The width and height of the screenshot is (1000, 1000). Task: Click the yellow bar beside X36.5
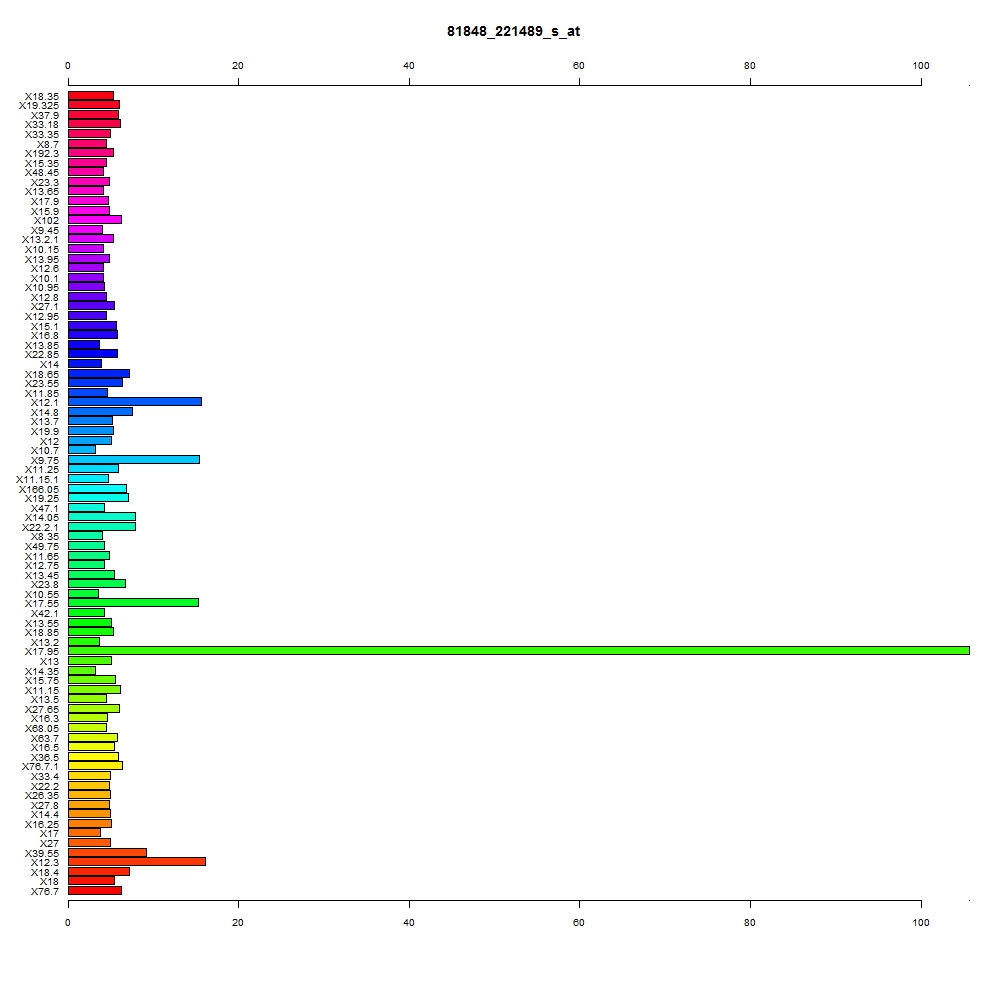93,757
